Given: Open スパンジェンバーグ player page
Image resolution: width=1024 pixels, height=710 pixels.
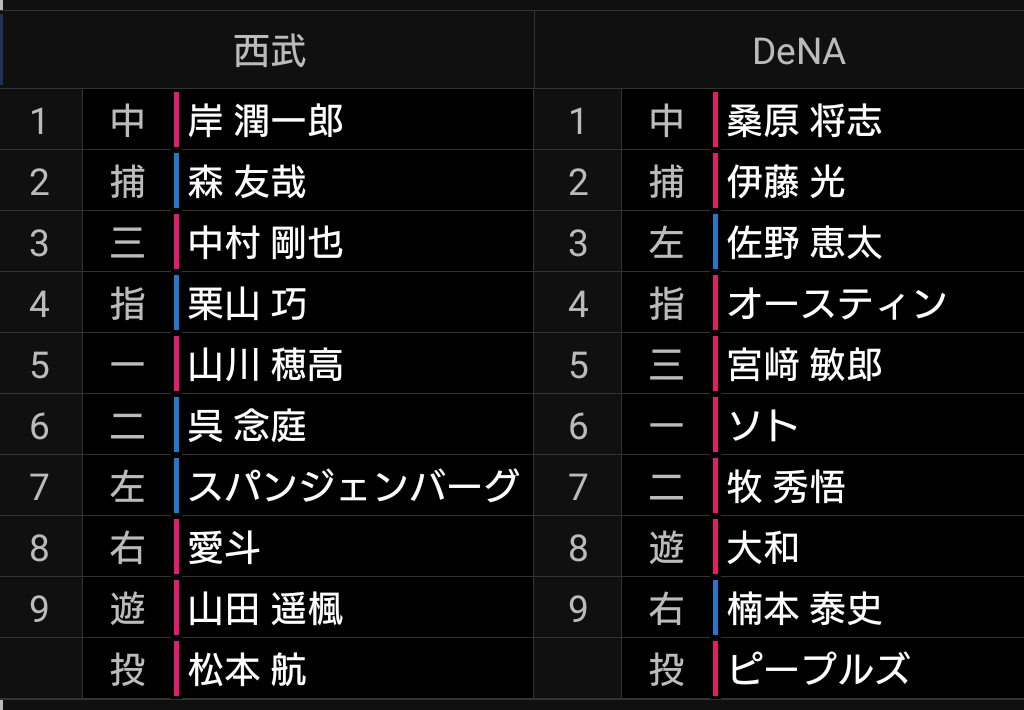Looking at the screenshot, I should 353,487.
